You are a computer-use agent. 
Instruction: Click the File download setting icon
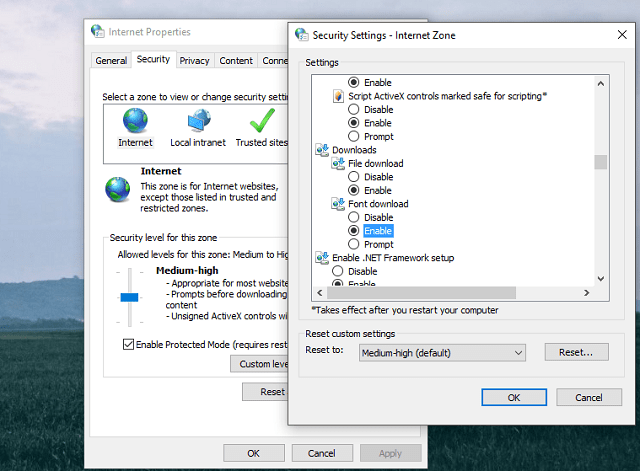[338, 163]
